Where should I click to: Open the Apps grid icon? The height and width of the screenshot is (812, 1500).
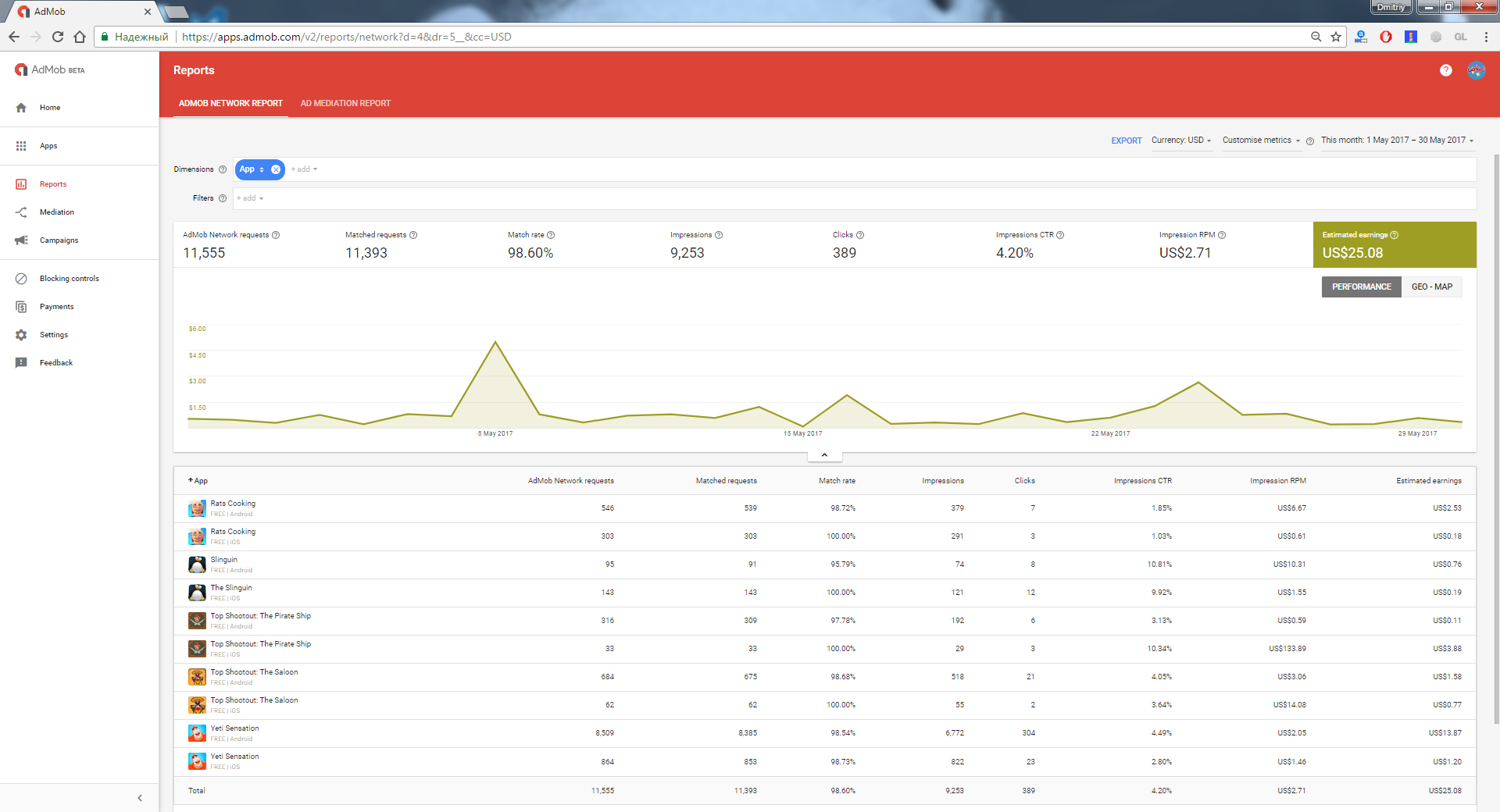[x=21, y=146]
